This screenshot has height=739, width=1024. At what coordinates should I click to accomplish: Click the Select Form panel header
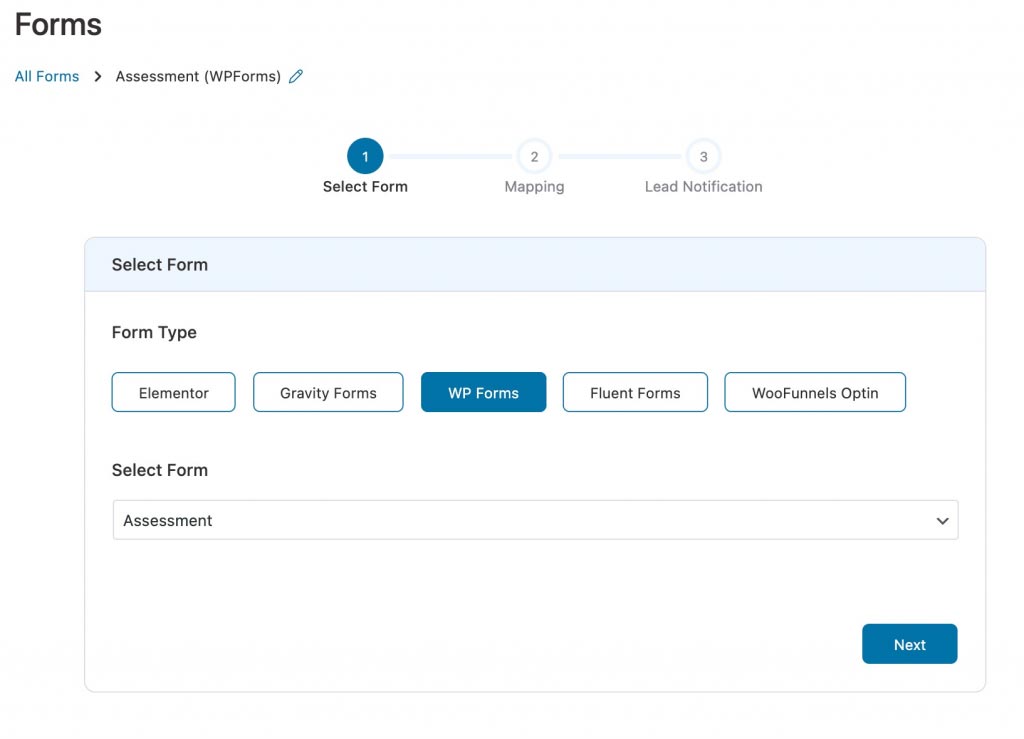coord(535,264)
